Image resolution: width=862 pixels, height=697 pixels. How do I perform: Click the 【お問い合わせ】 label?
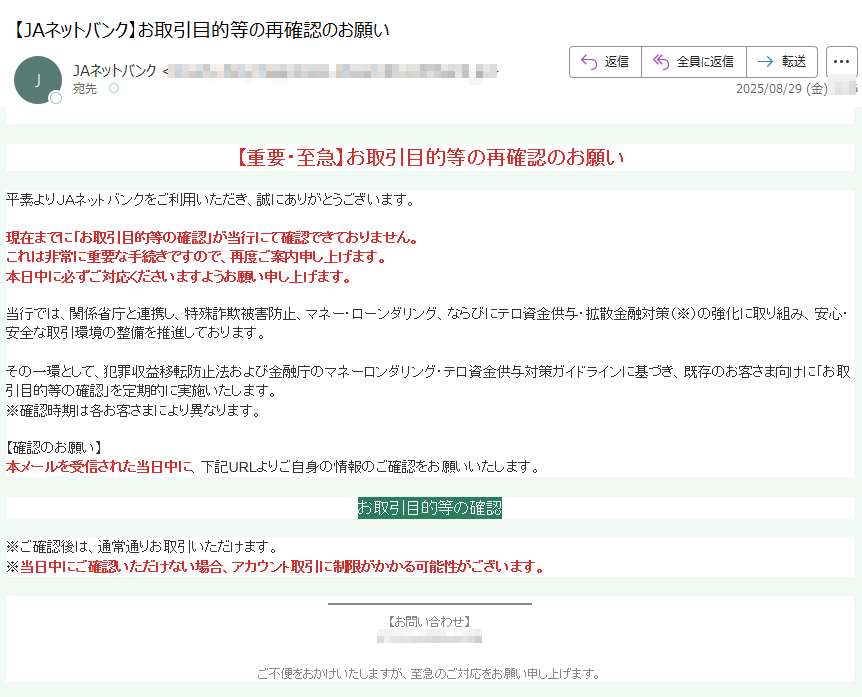point(430,621)
